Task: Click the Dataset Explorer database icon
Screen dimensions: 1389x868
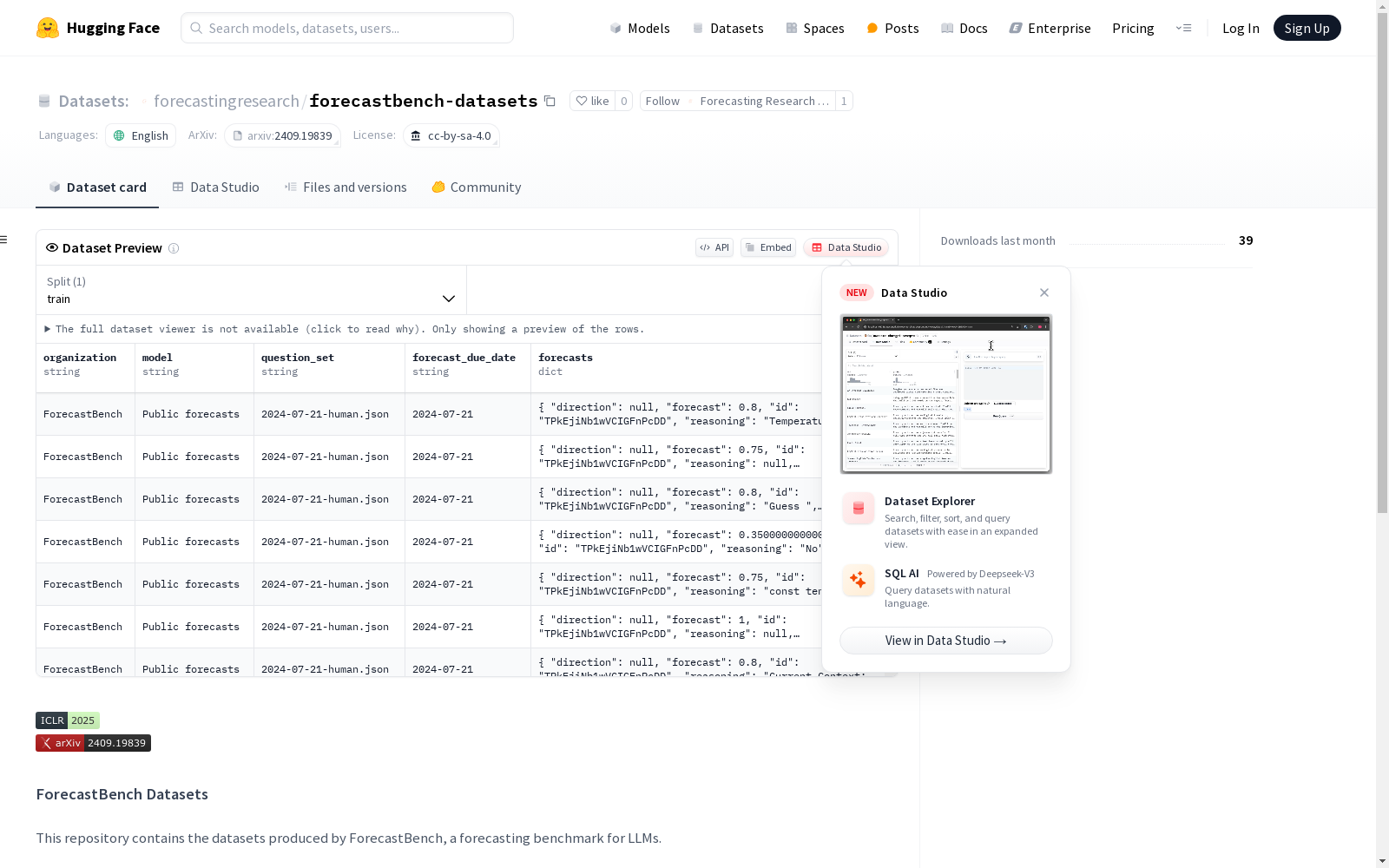Action: (859, 509)
